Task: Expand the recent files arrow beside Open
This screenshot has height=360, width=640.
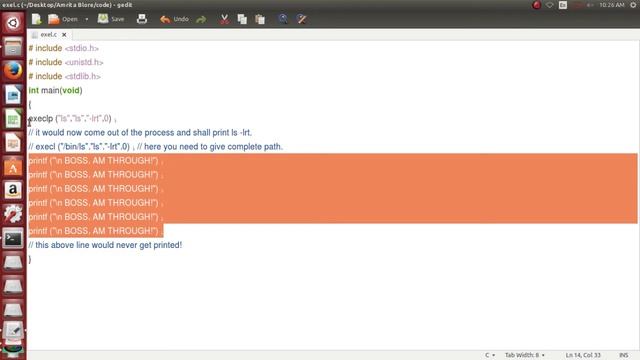Action: 87,19
